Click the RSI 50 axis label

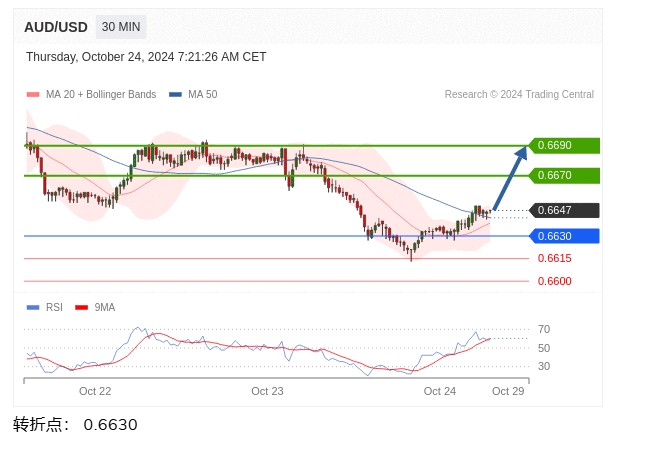click(544, 348)
